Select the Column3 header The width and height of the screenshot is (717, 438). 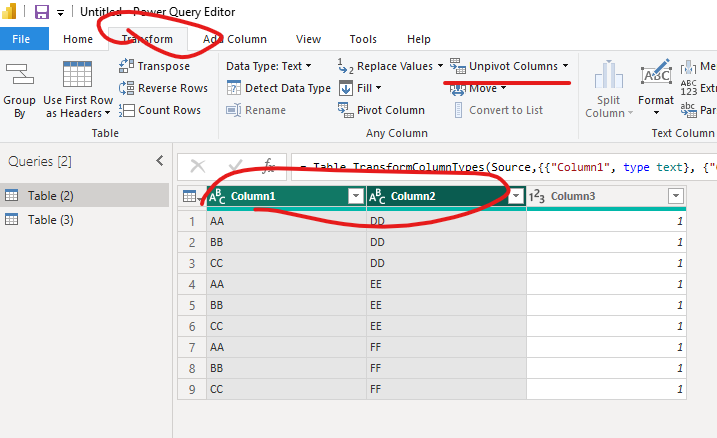coord(606,196)
